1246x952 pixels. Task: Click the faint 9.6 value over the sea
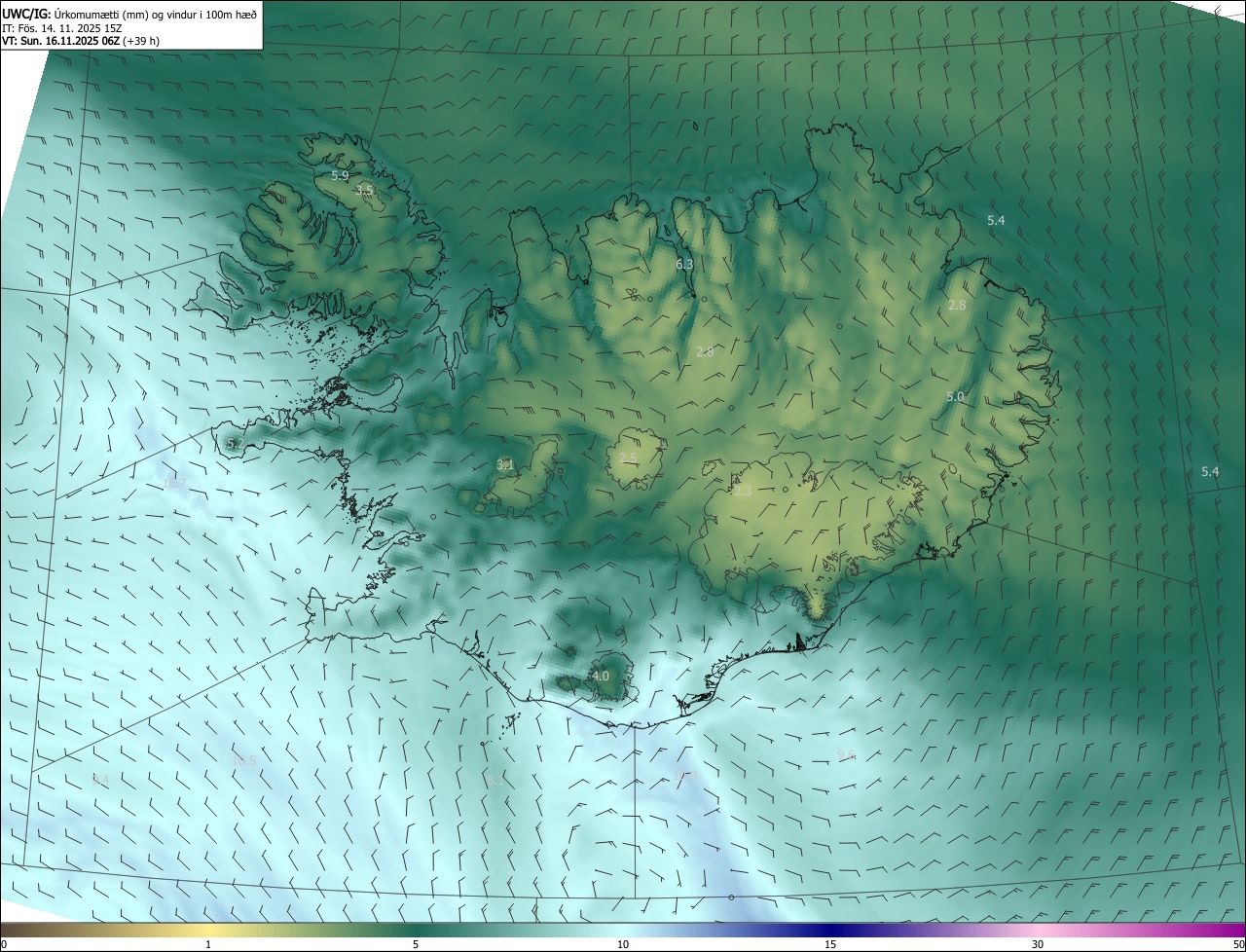pos(846,755)
